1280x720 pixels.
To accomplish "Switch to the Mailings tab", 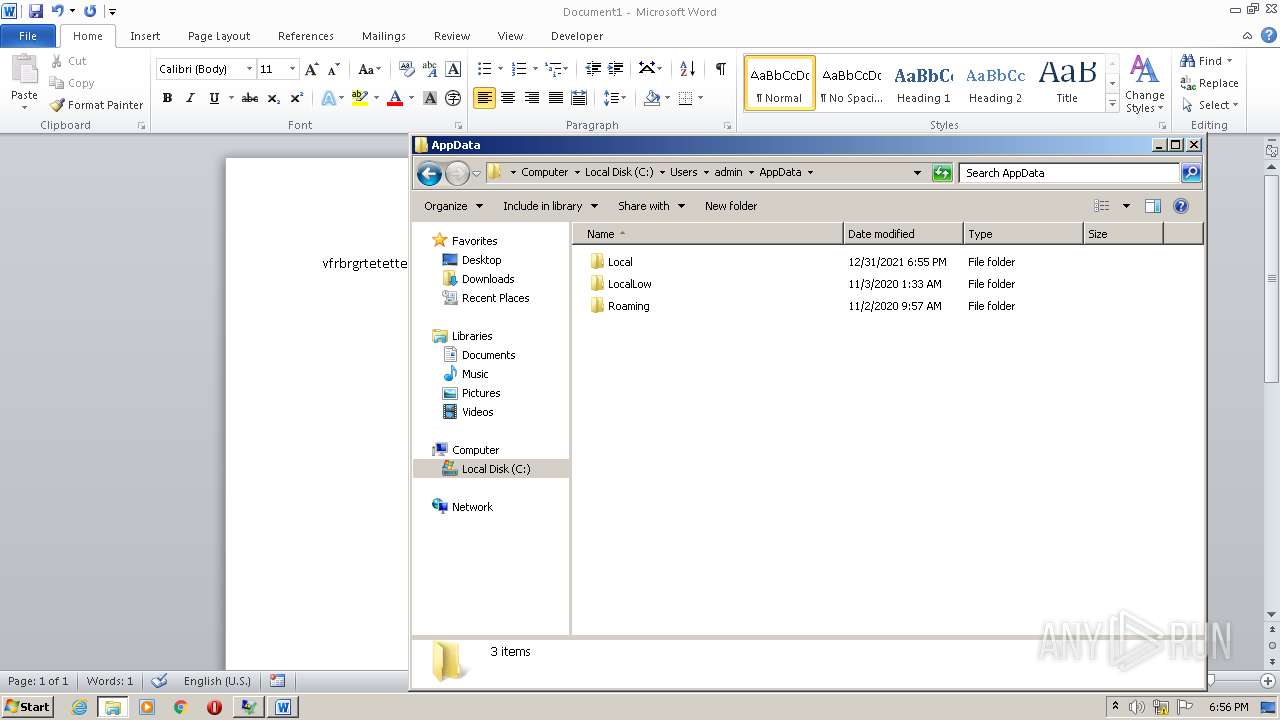I will 384,36.
